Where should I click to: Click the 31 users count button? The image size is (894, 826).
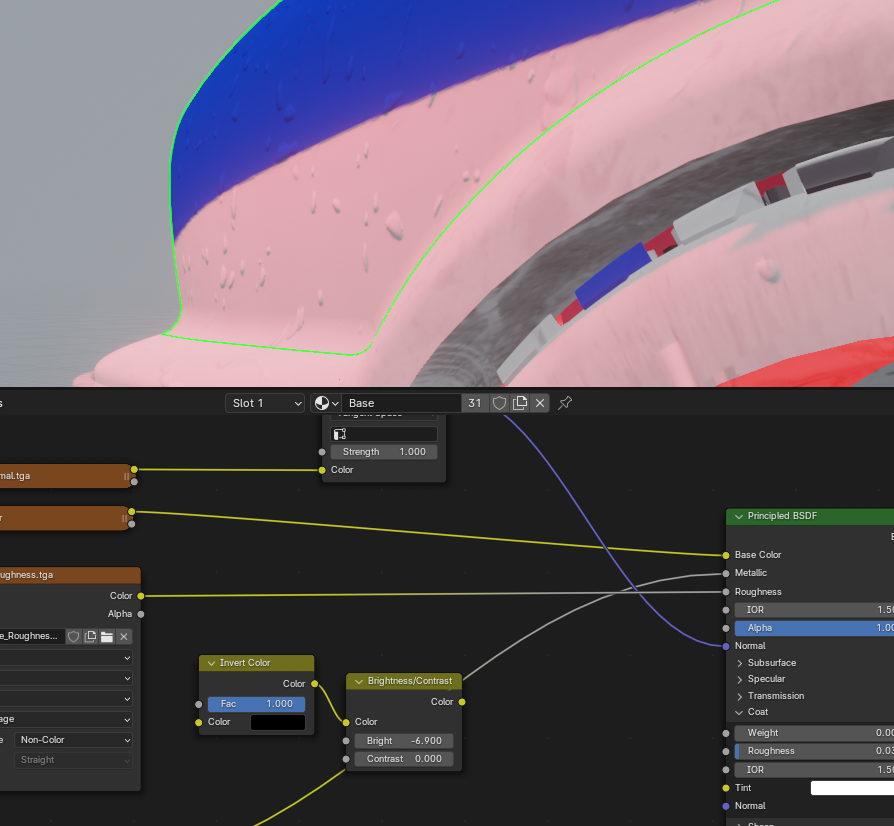coord(474,403)
